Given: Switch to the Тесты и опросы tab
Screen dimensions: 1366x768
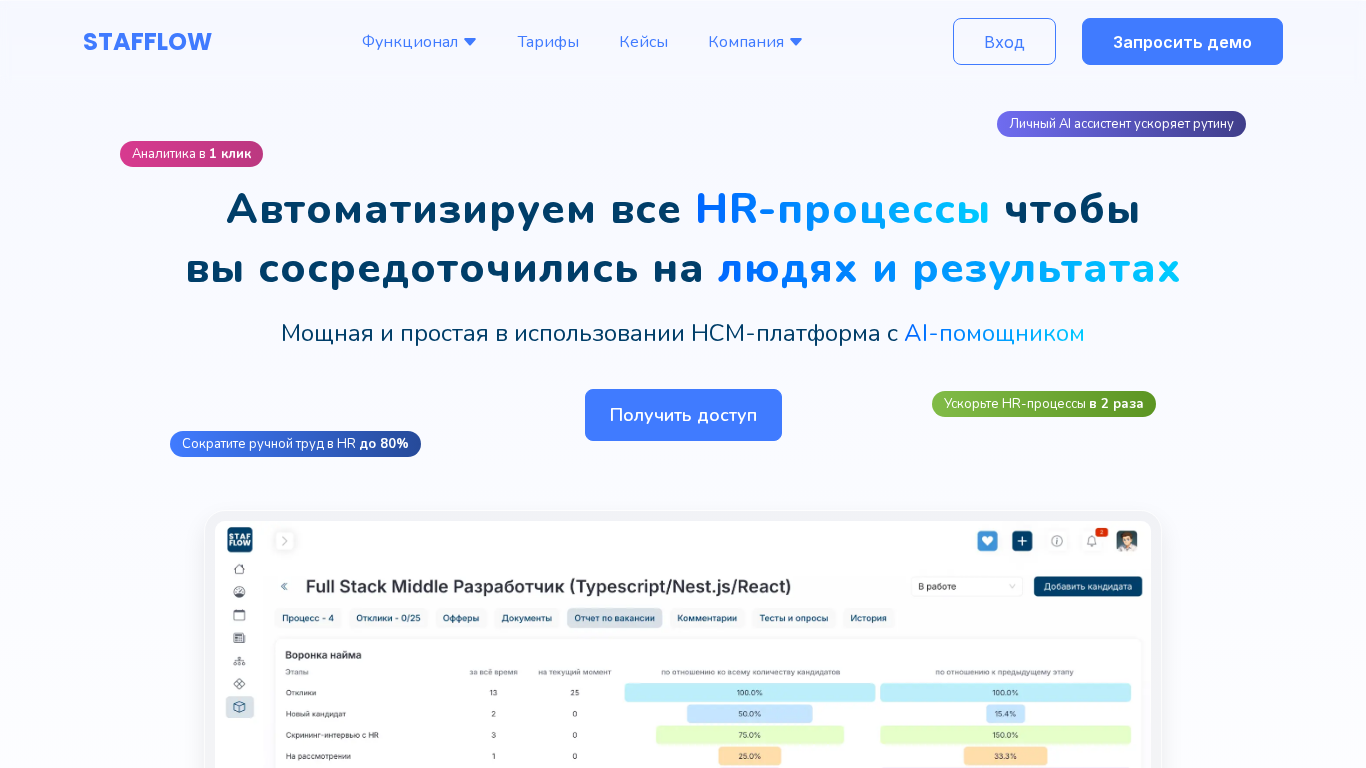Looking at the screenshot, I should pos(794,618).
